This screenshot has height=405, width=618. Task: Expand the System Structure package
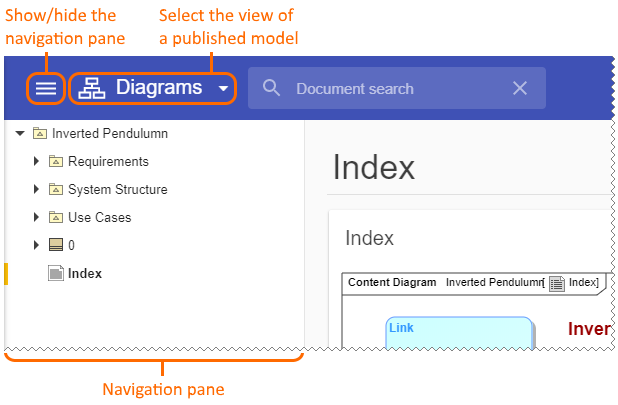37,189
